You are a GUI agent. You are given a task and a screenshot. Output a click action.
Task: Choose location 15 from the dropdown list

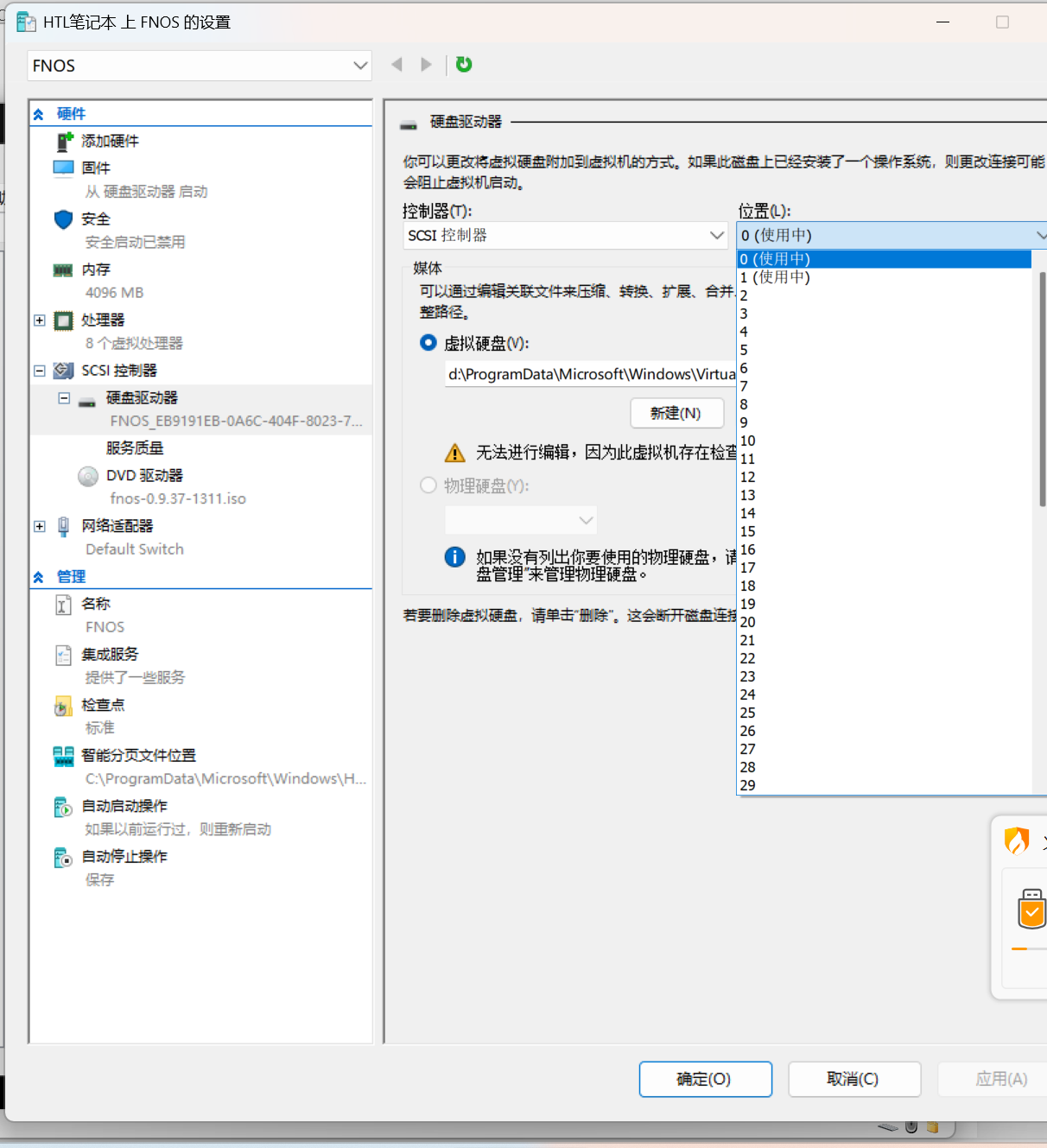click(748, 531)
